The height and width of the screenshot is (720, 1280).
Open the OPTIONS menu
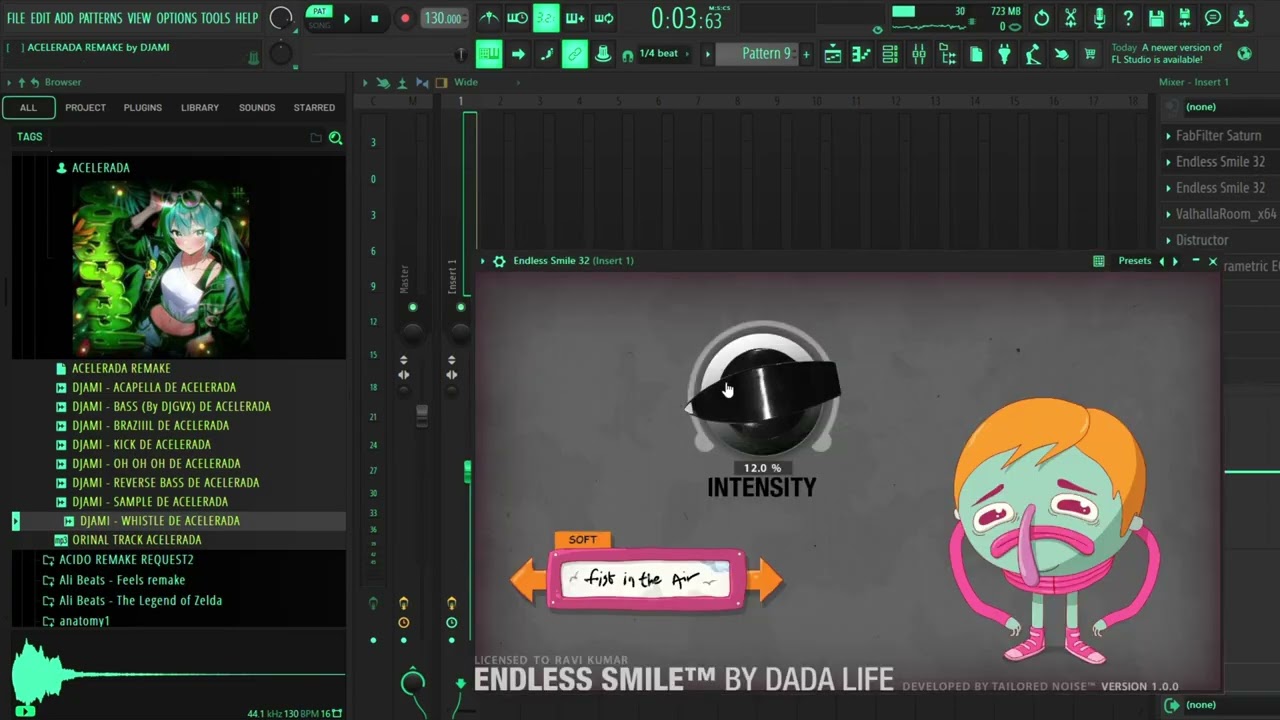[x=176, y=18]
